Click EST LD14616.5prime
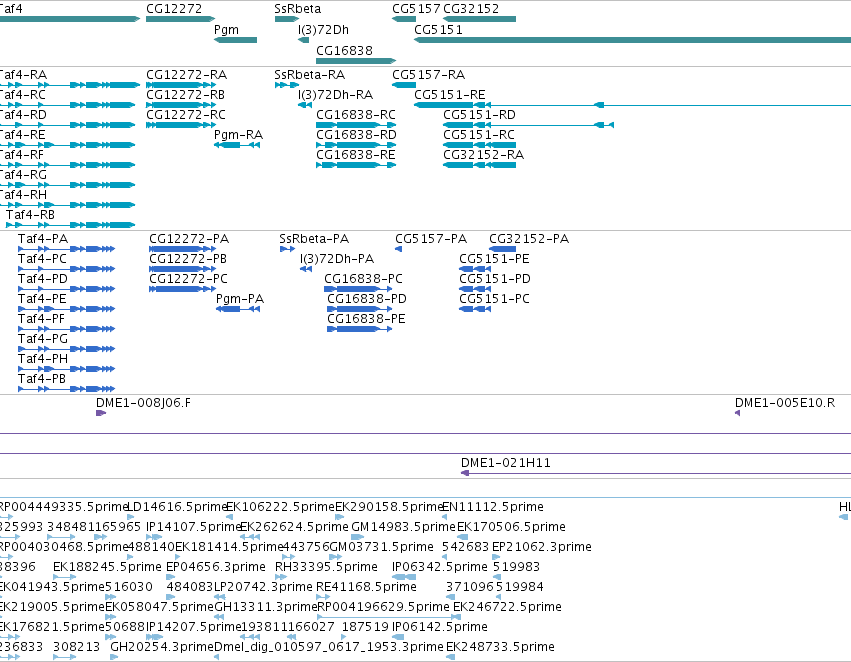 click(130, 517)
